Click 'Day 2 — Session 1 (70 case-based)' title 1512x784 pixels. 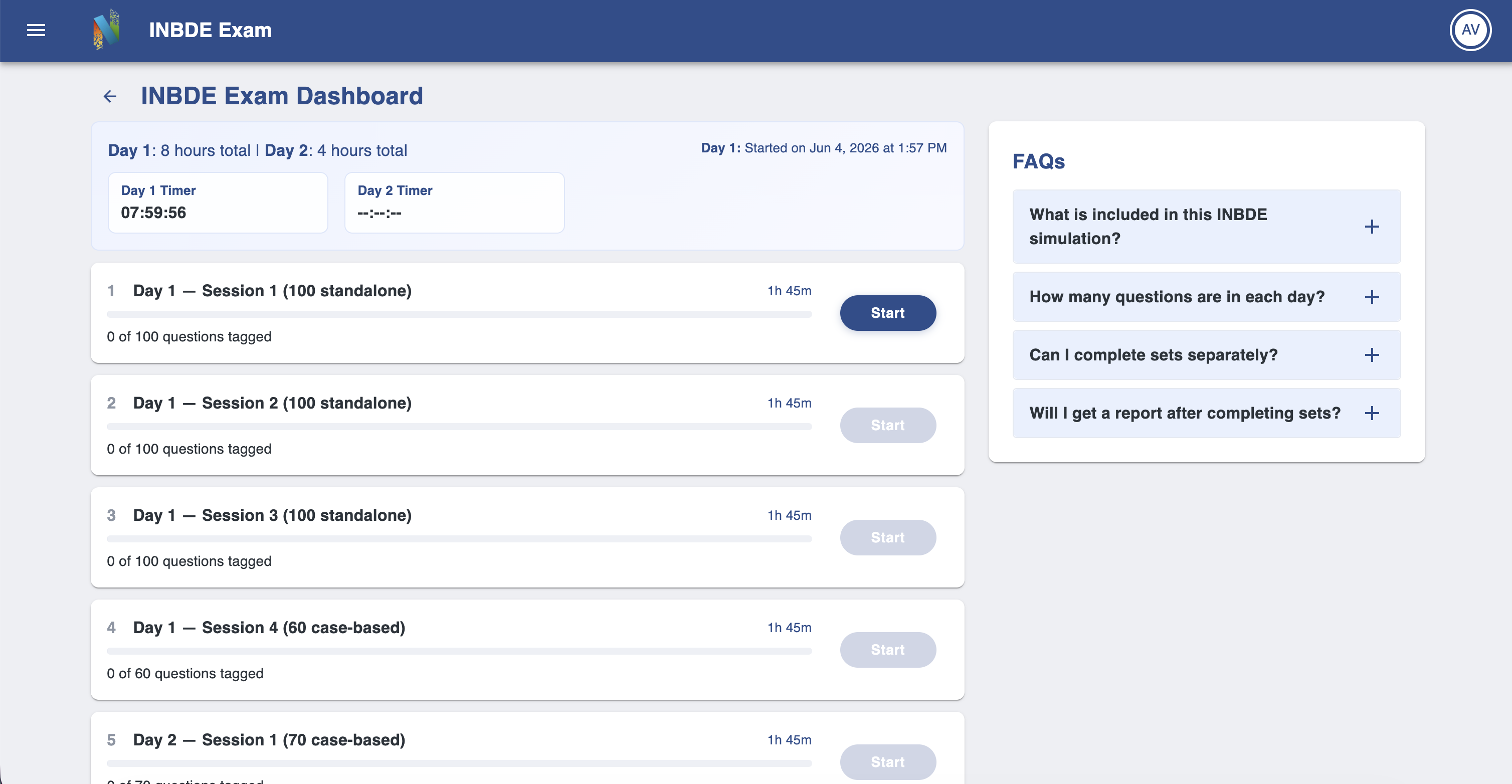(269, 740)
